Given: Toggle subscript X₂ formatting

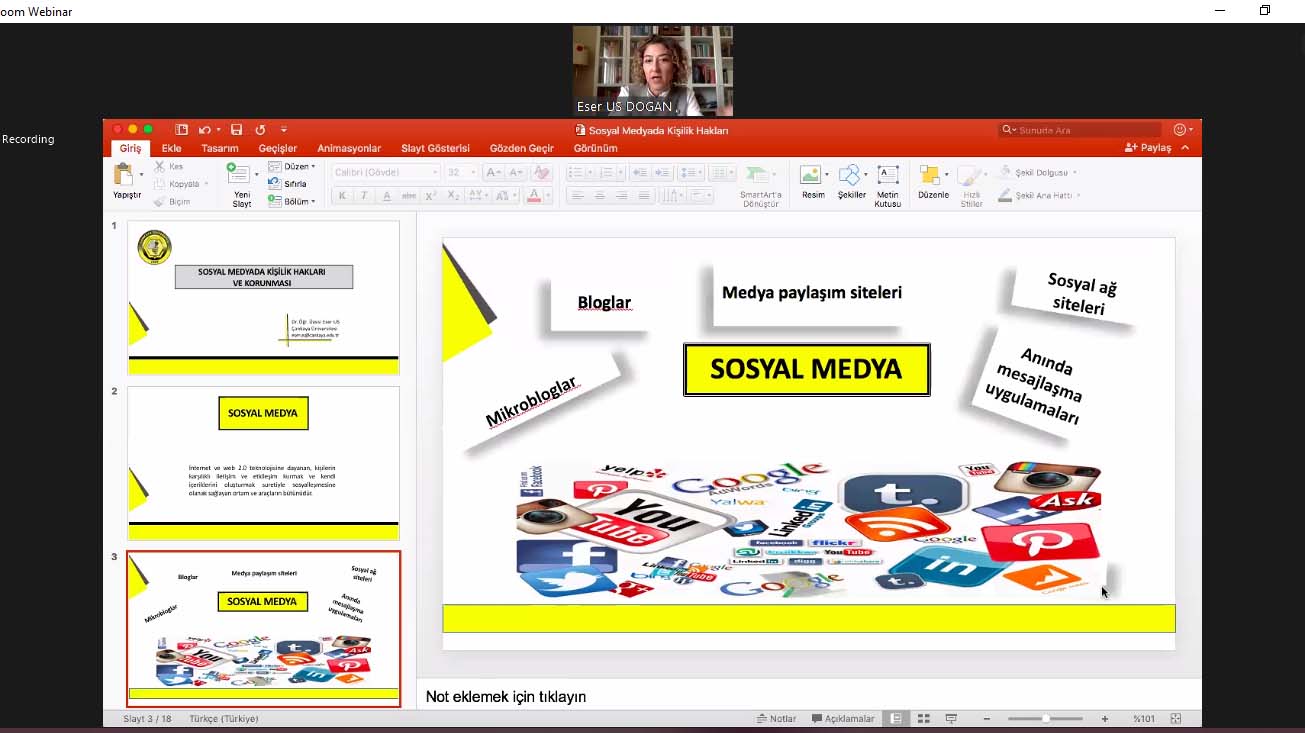Looking at the screenshot, I should pyautogui.click(x=453, y=196).
